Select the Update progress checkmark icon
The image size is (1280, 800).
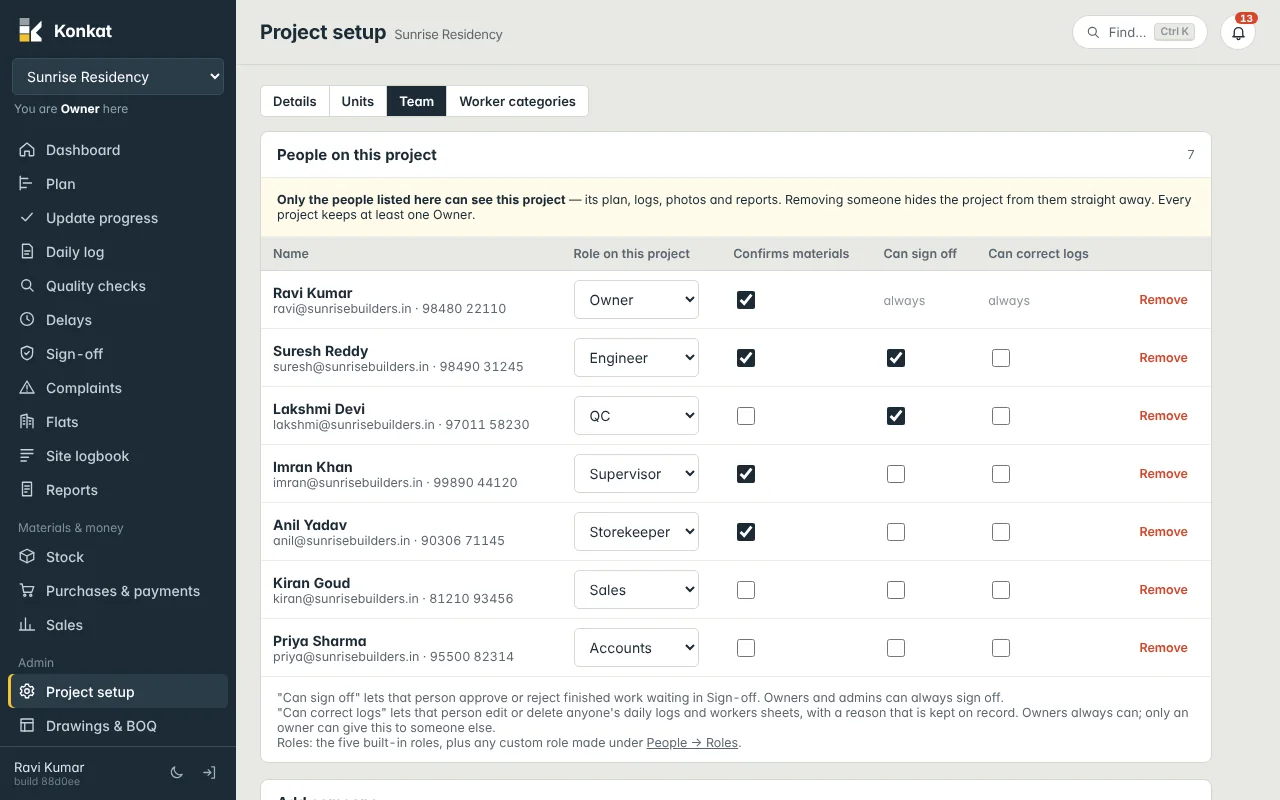coord(27,218)
